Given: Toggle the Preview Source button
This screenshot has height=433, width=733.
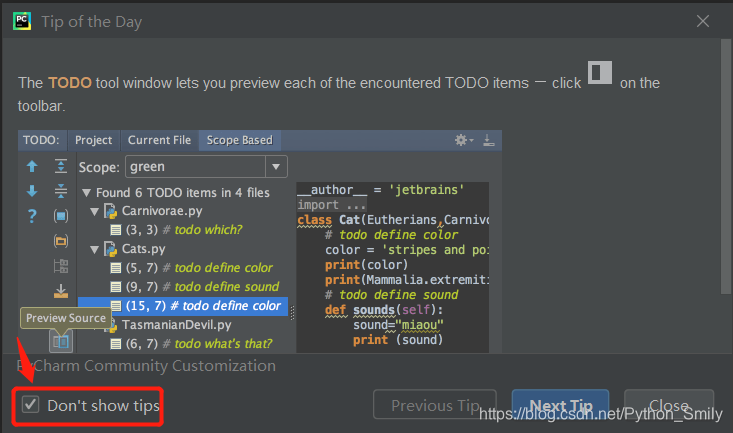Looking at the screenshot, I should [x=61, y=341].
